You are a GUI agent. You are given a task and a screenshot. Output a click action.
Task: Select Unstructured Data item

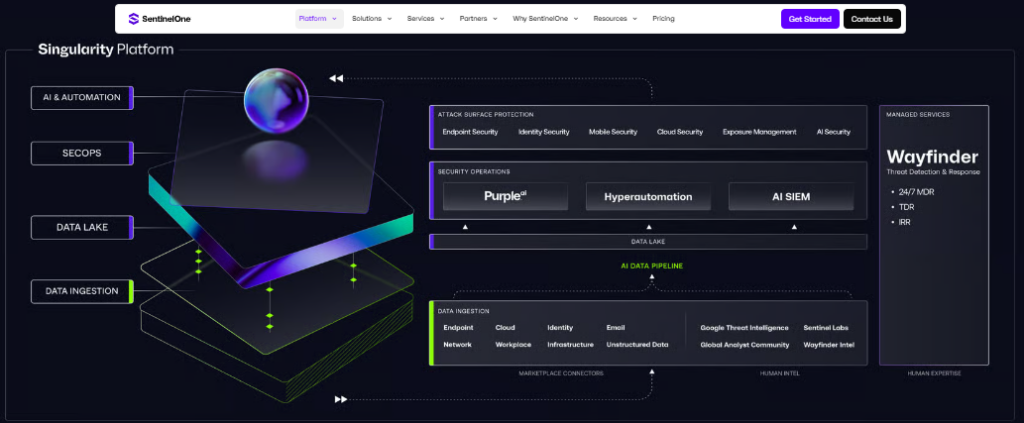point(637,345)
